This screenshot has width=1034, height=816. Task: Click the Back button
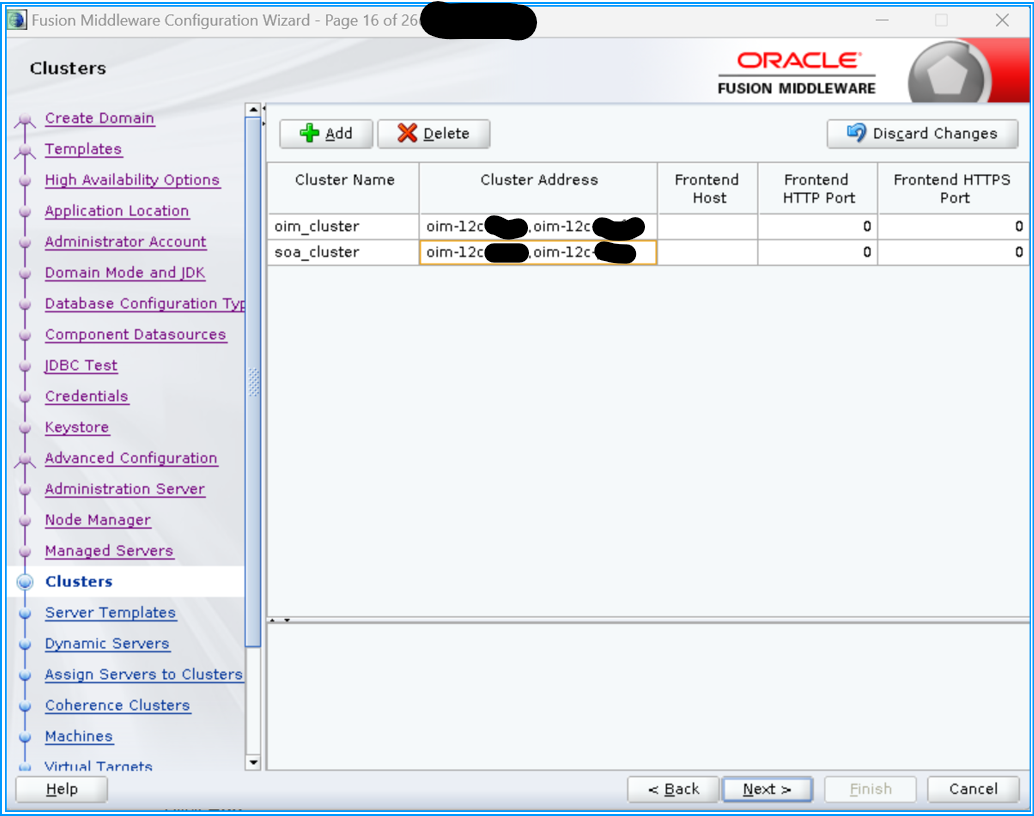[673, 789]
